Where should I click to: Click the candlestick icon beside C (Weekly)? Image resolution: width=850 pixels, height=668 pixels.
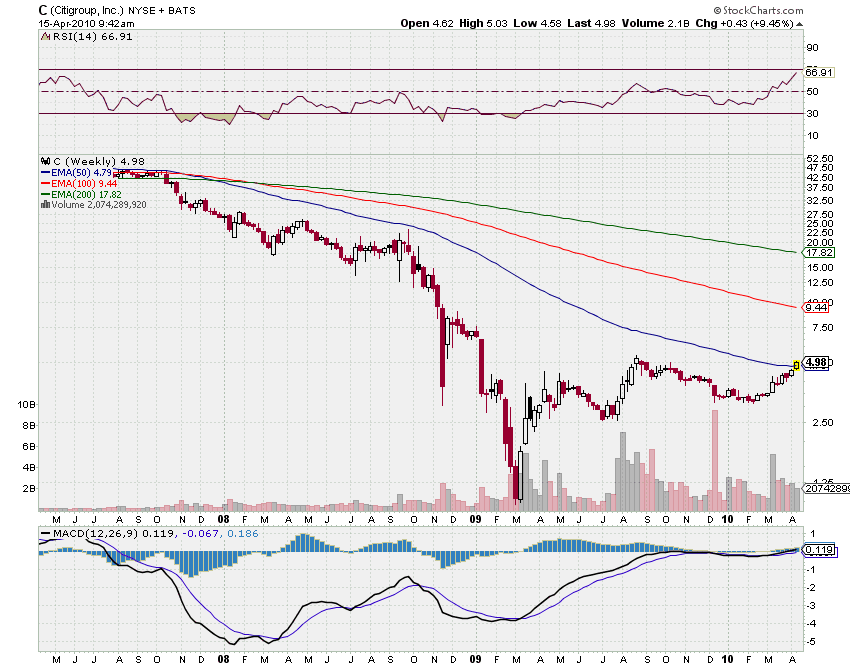(46, 162)
